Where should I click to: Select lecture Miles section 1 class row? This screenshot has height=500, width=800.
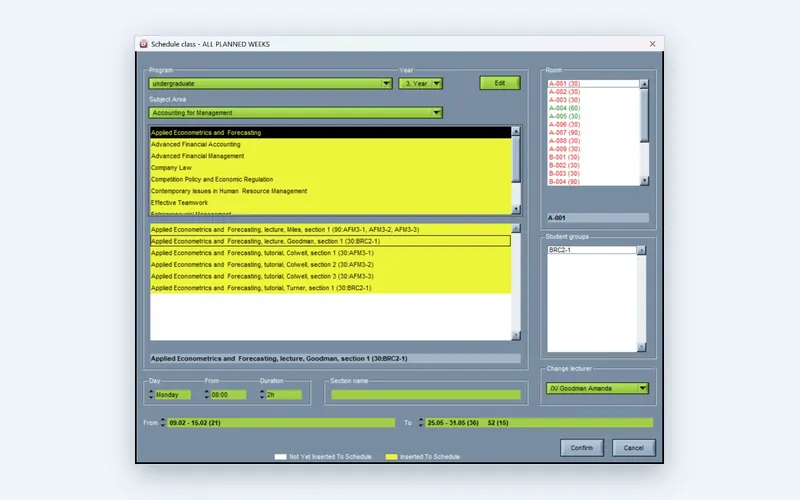(x=331, y=230)
